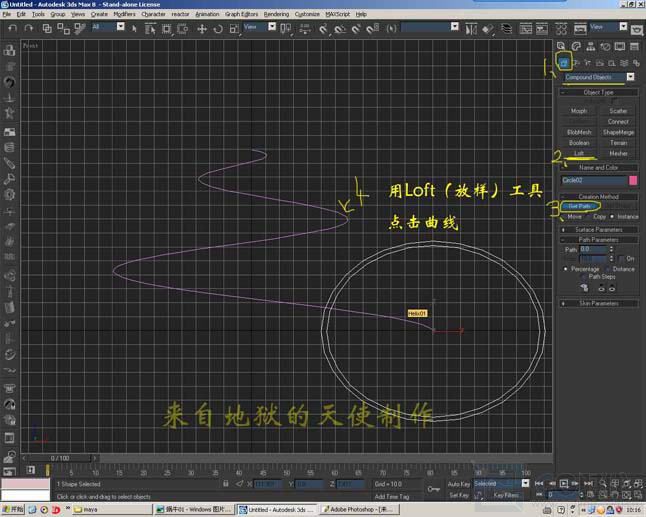Select the Lights category icon
Image resolution: width=646 pixels, height=517 pixels.
pos(588,63)
